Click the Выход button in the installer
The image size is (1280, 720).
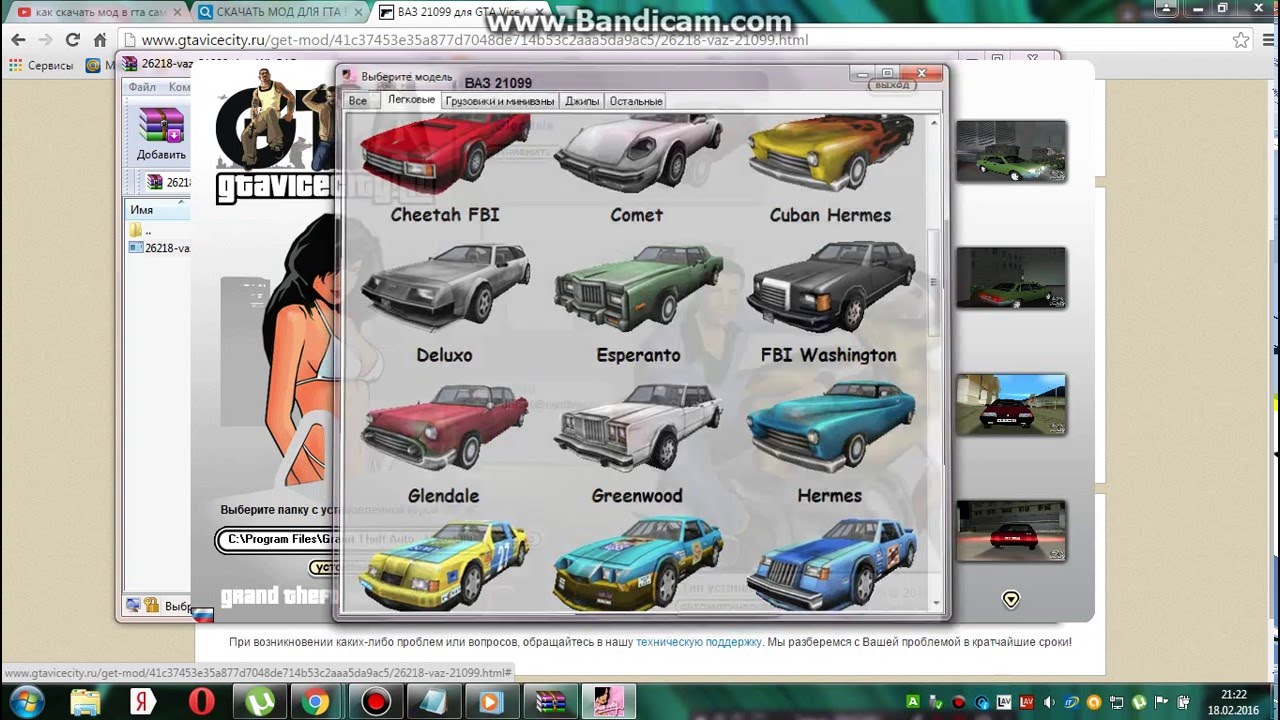click(x=892, y=85)
